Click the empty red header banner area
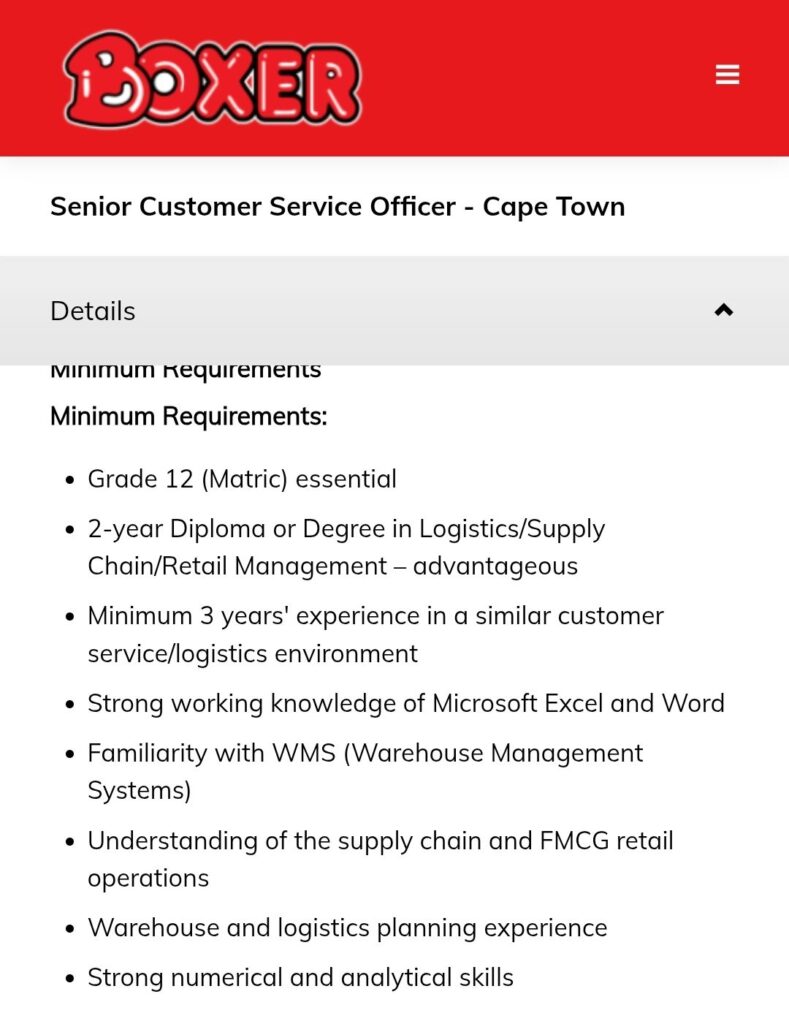 point(536,78)
